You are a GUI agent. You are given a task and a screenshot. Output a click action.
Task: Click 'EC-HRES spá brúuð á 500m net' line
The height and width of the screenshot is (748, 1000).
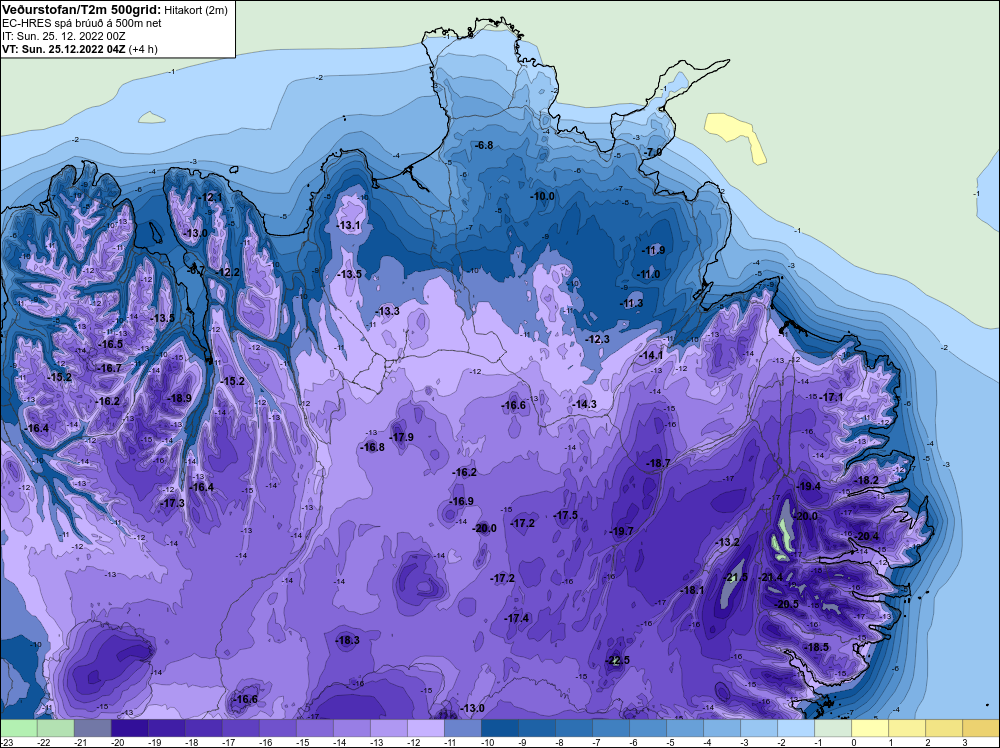(x=82, y=23)
